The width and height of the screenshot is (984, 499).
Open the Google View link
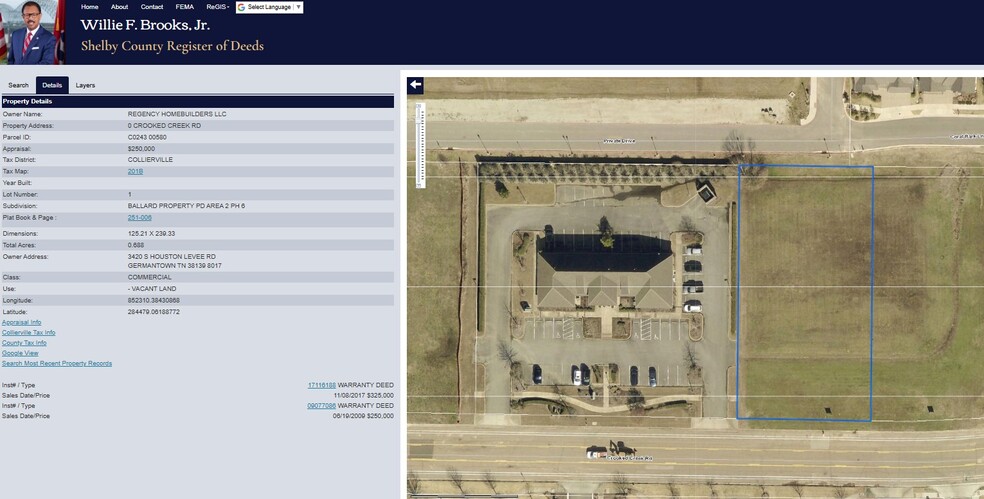tap(20, 353)
